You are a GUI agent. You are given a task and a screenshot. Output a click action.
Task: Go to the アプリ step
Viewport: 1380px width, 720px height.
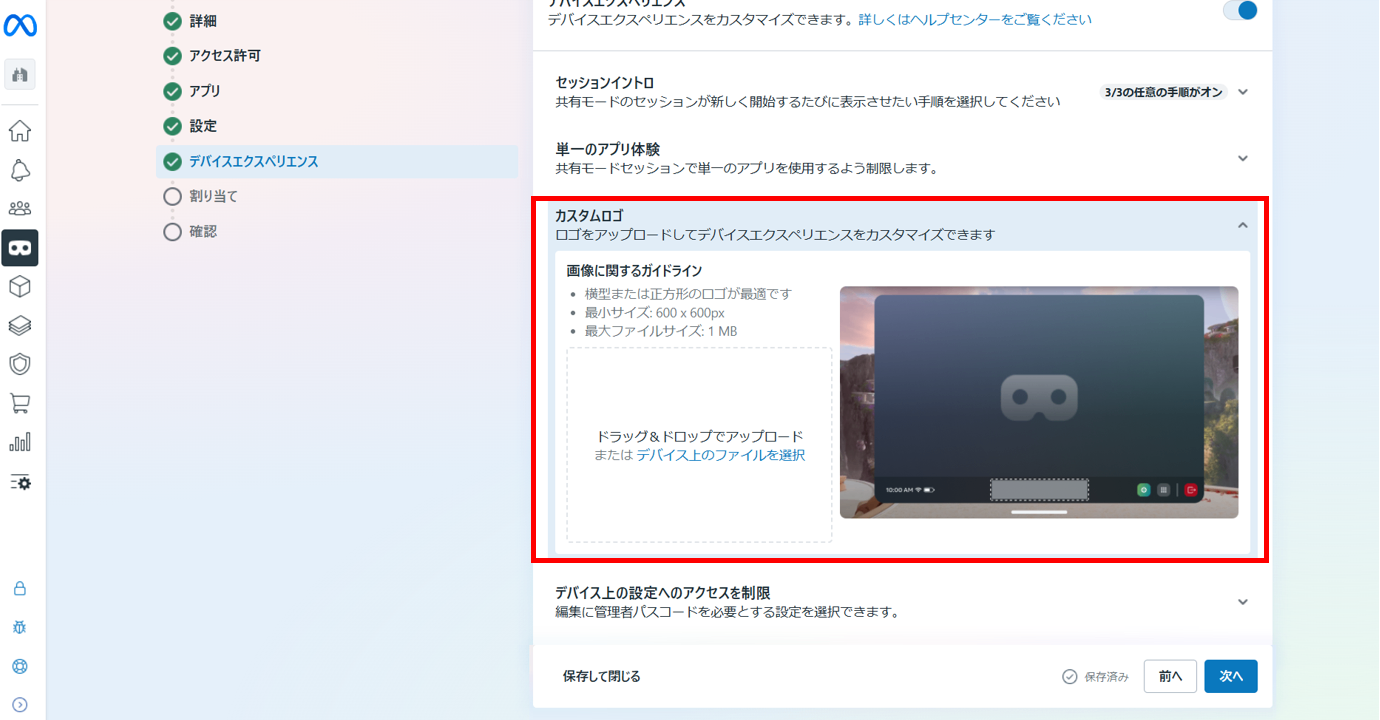coord(205,91)
